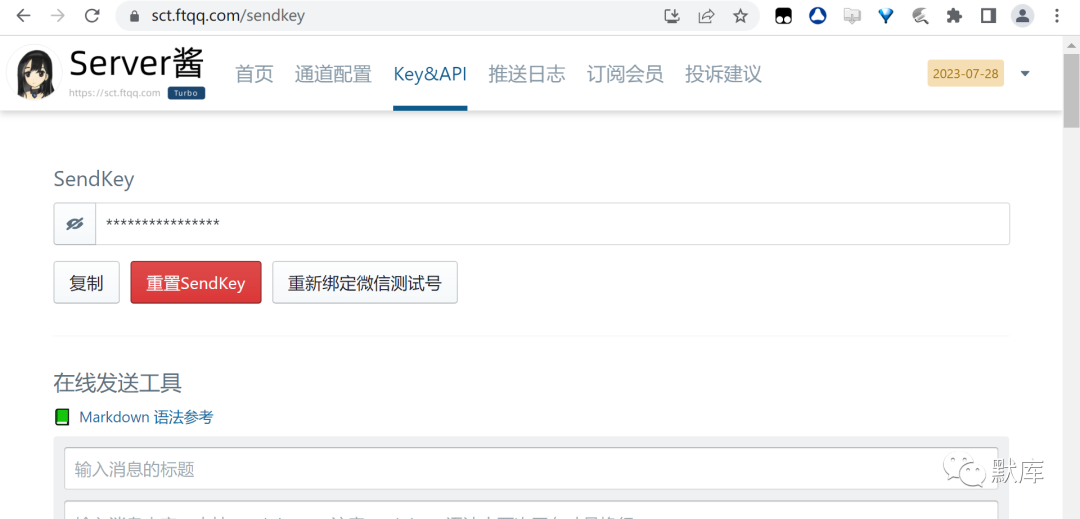Go forward with the browser forward arrow

58,16
